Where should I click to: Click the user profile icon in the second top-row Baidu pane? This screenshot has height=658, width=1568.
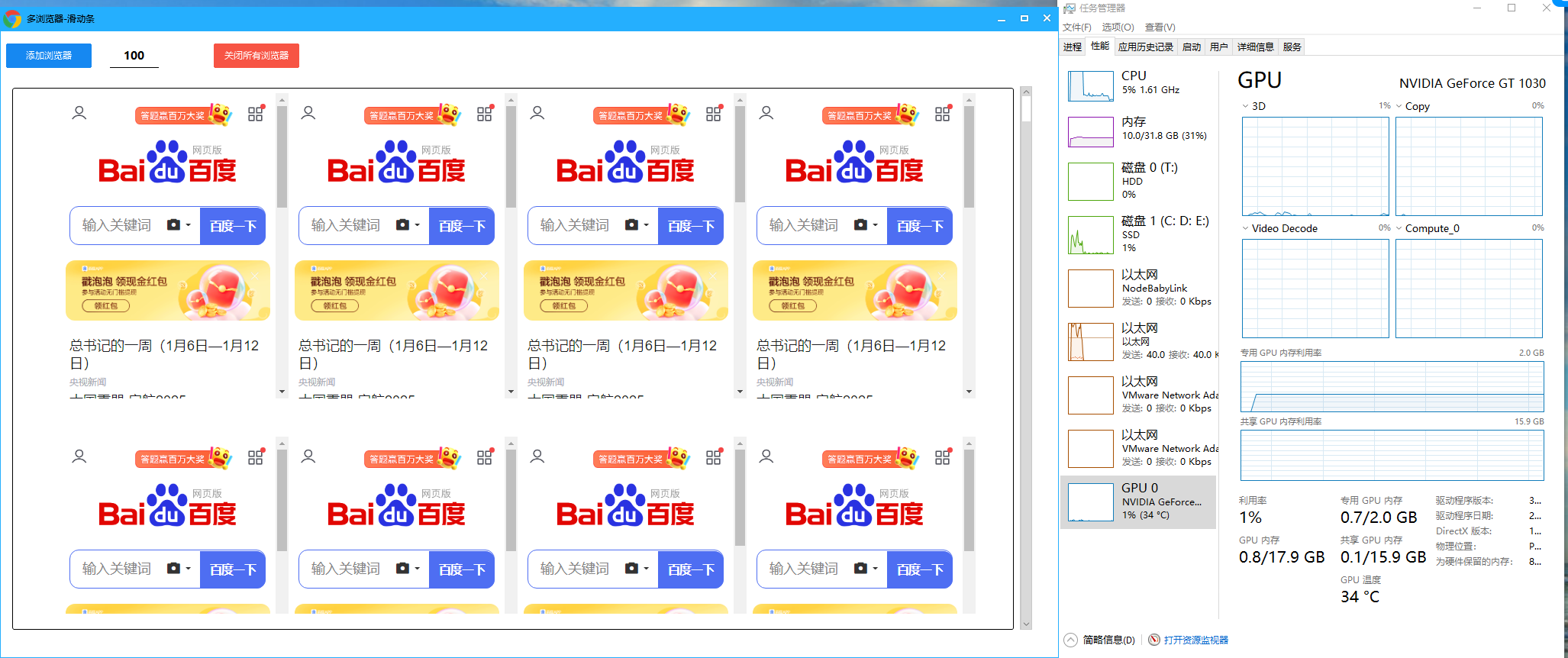[x=308, y=113]
